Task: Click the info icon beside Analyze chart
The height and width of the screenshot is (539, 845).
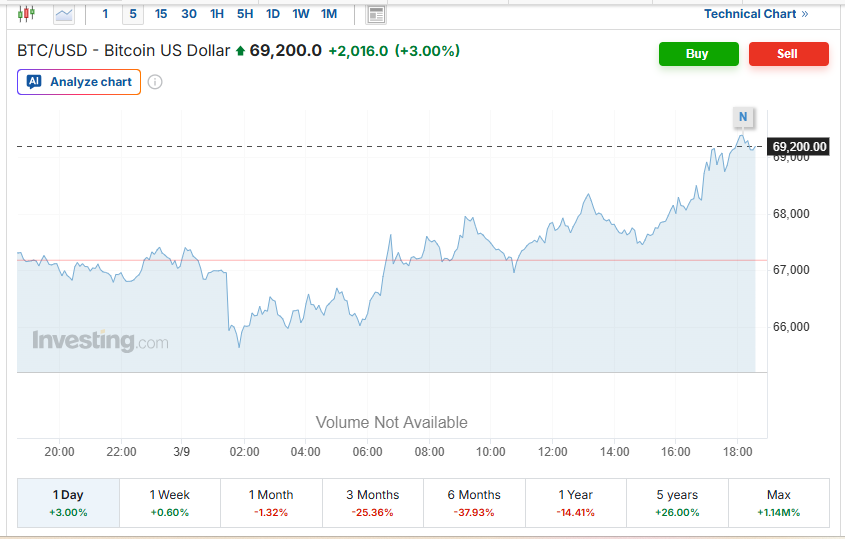Action: (x=155, y=82)
